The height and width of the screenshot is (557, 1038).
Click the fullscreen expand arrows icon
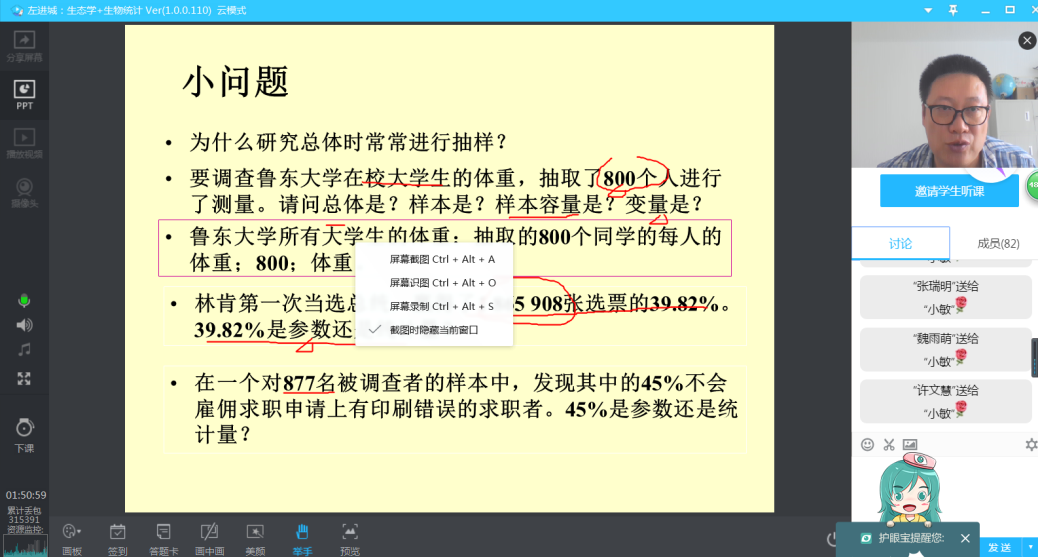coord(24,379)
